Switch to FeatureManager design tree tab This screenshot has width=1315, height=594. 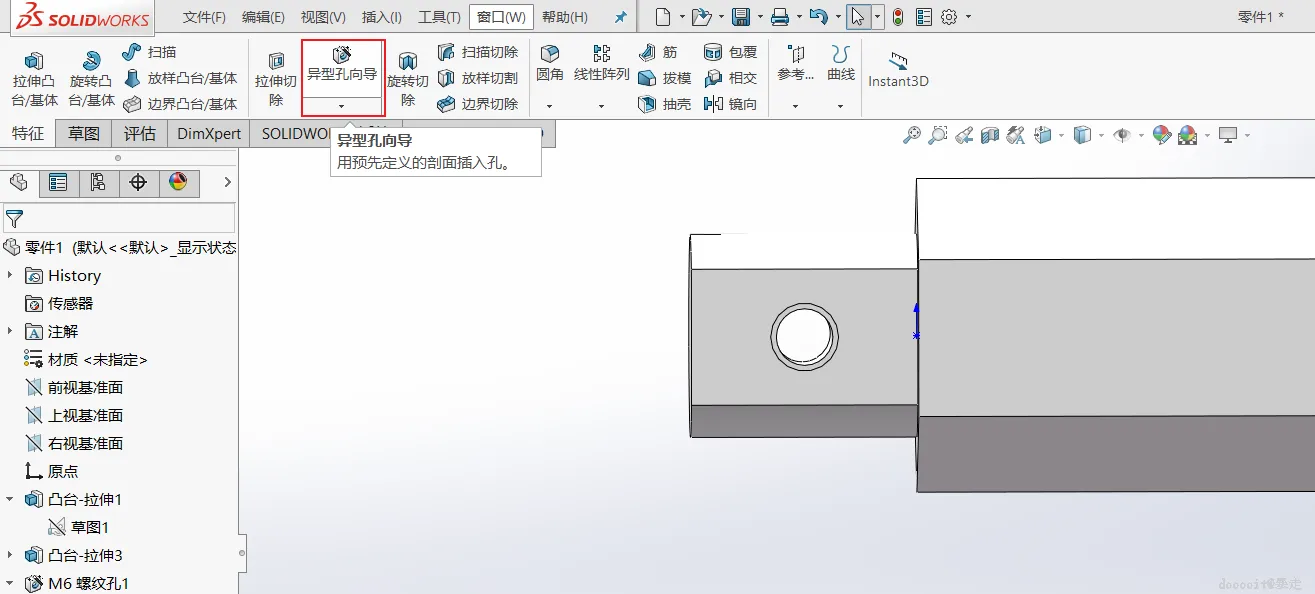[19, 183]
